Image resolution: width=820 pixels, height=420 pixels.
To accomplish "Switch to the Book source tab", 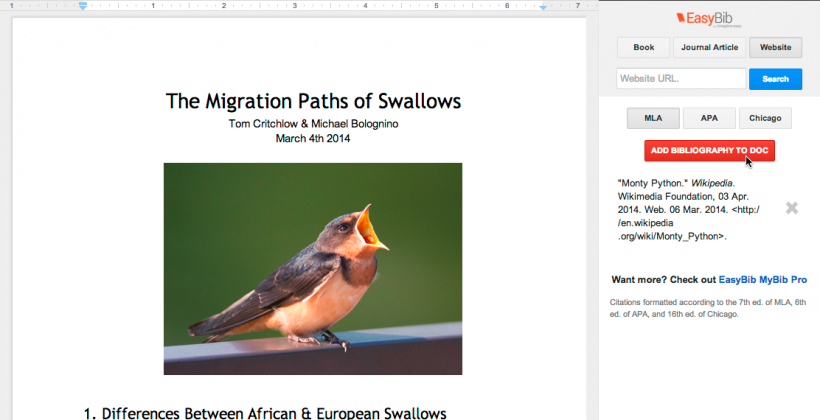I will click(643, 47).
